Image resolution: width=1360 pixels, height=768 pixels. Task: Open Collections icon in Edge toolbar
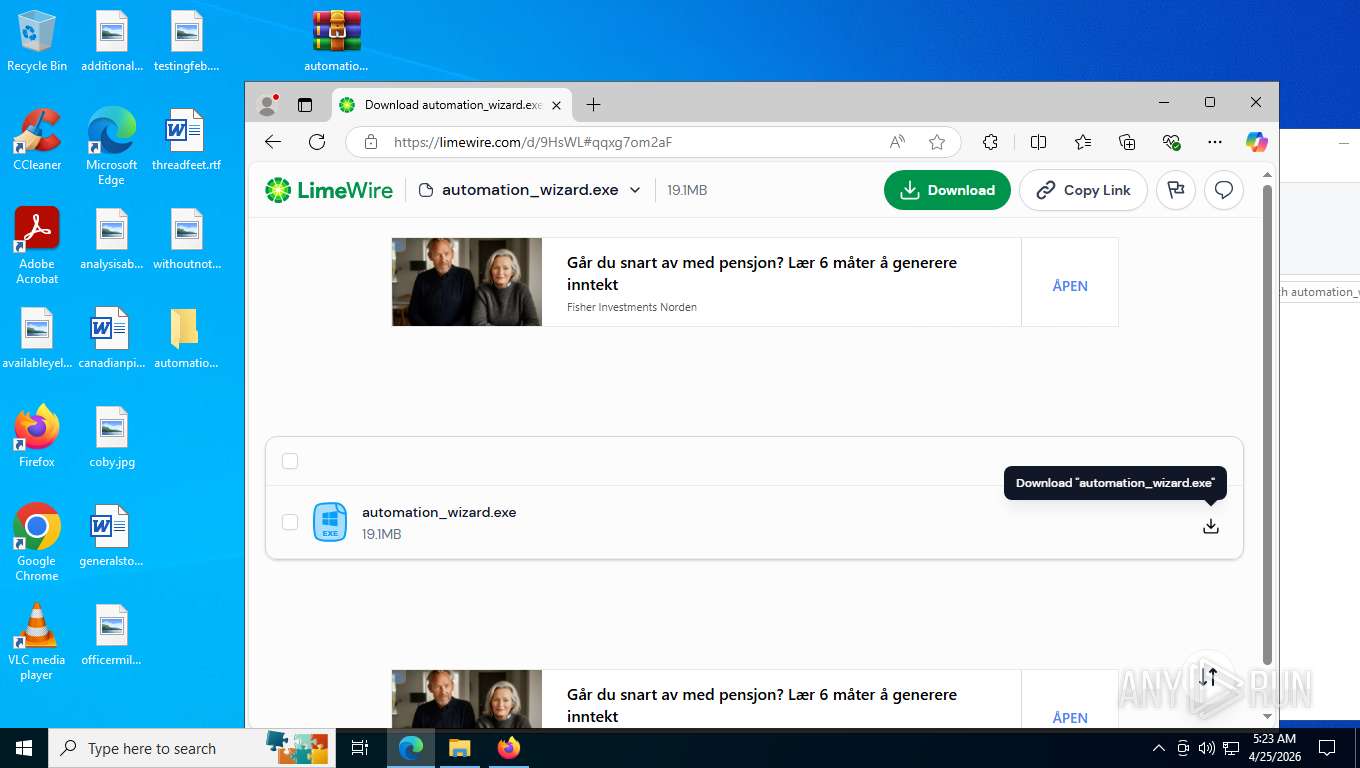[1127, 142]
